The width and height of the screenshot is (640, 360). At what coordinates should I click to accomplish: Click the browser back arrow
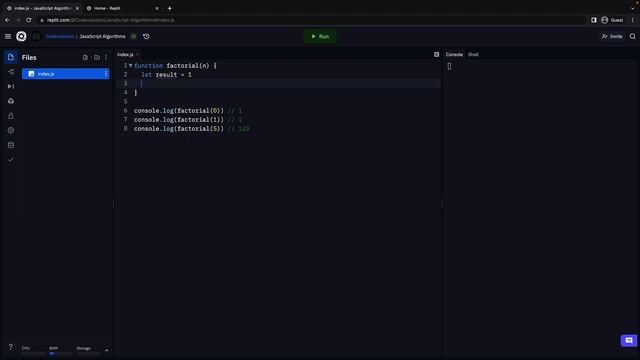click(x=7, y=20)
